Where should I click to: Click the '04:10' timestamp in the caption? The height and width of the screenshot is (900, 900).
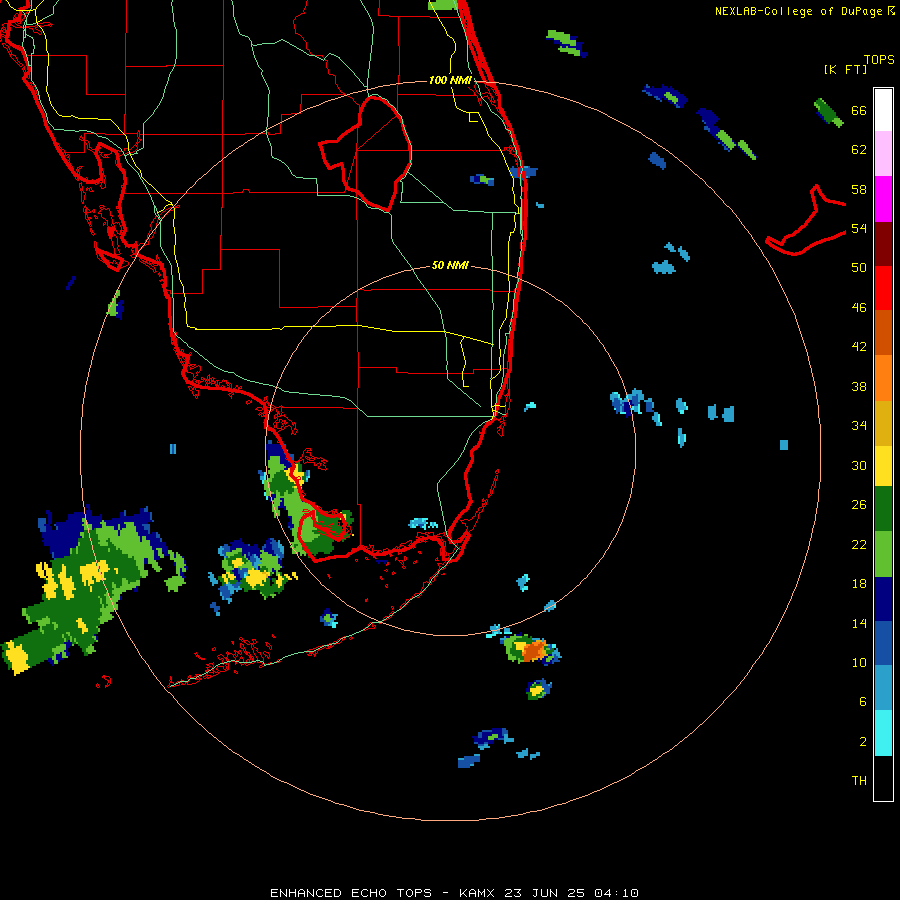click(x=616, y=893)
